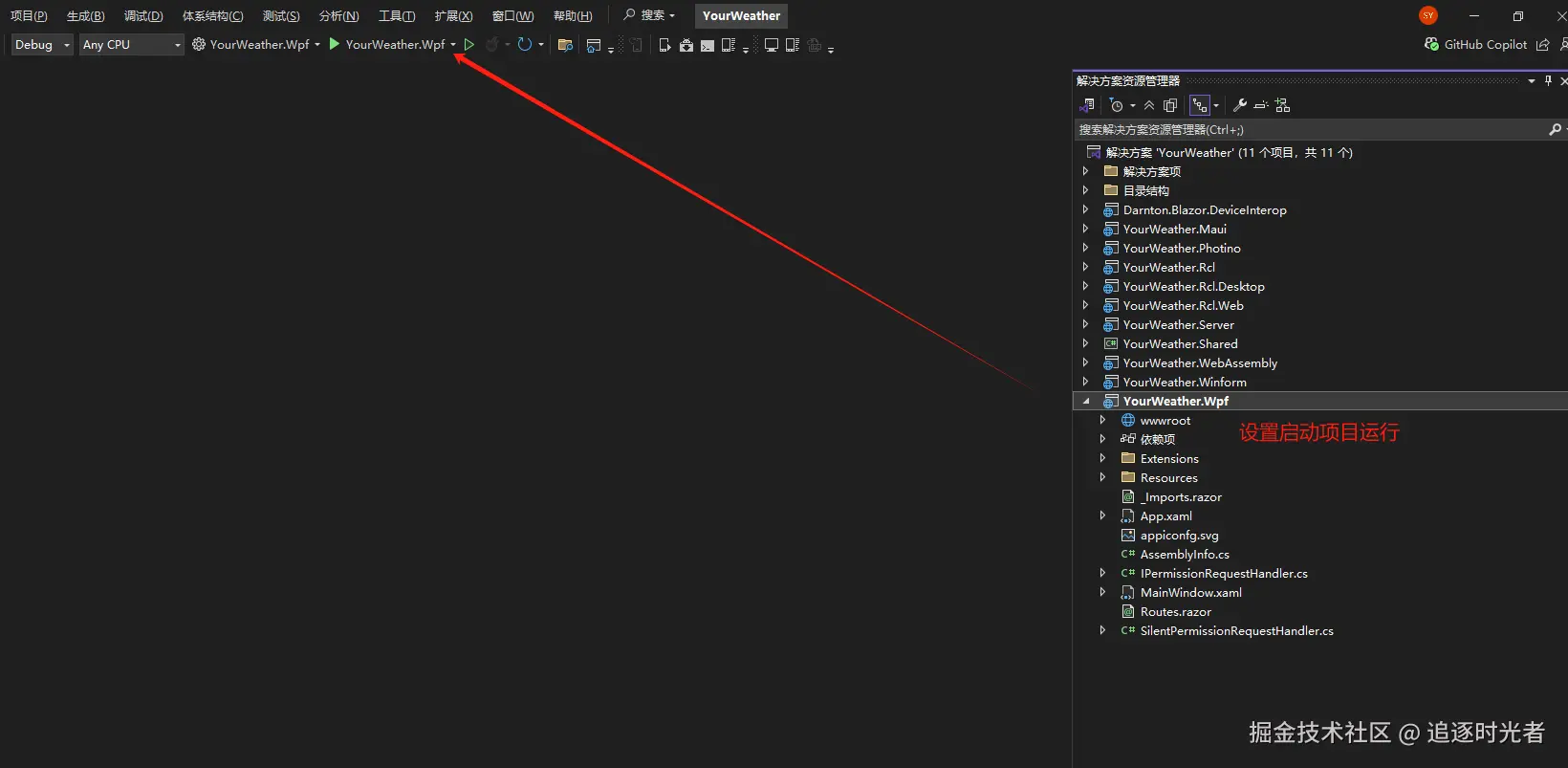Click the pending changes filter clock icon
Viewport: 1568px width, 768px height.
pos(1117,105)
